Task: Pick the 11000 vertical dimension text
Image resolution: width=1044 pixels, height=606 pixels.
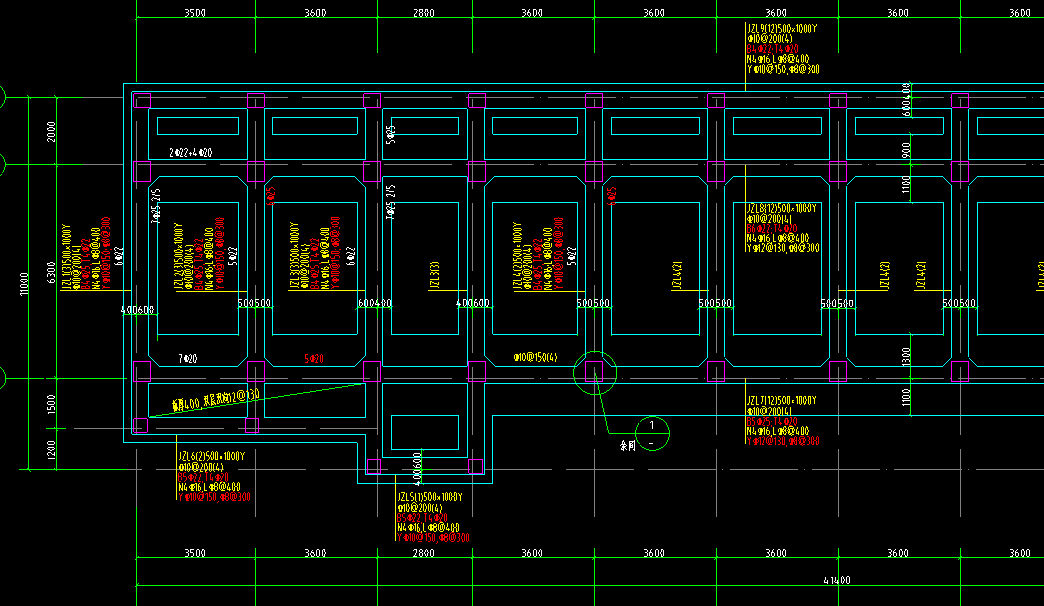Action: click(25, 284)
